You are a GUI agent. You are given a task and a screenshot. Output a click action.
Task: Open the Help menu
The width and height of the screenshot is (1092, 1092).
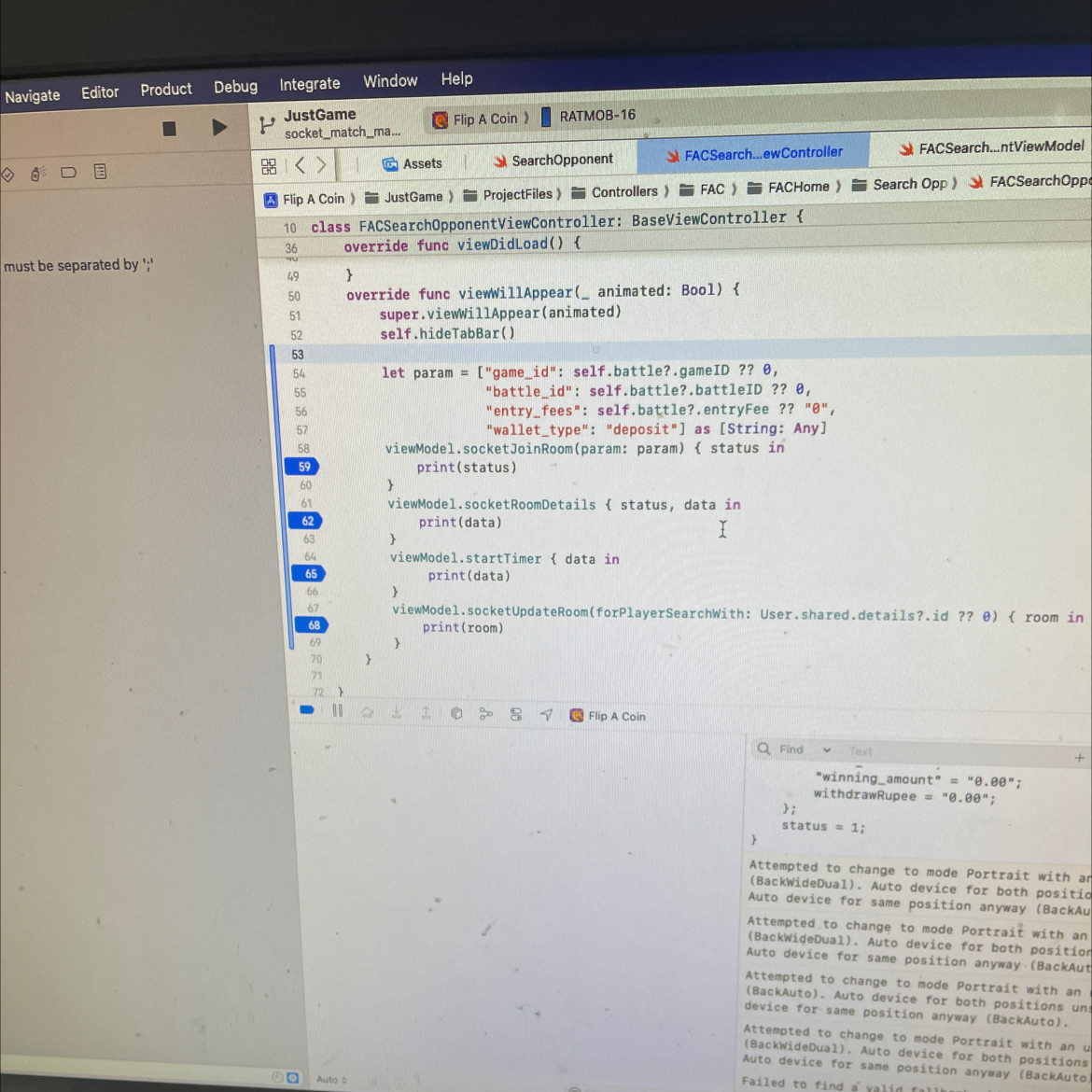[456, 78]
